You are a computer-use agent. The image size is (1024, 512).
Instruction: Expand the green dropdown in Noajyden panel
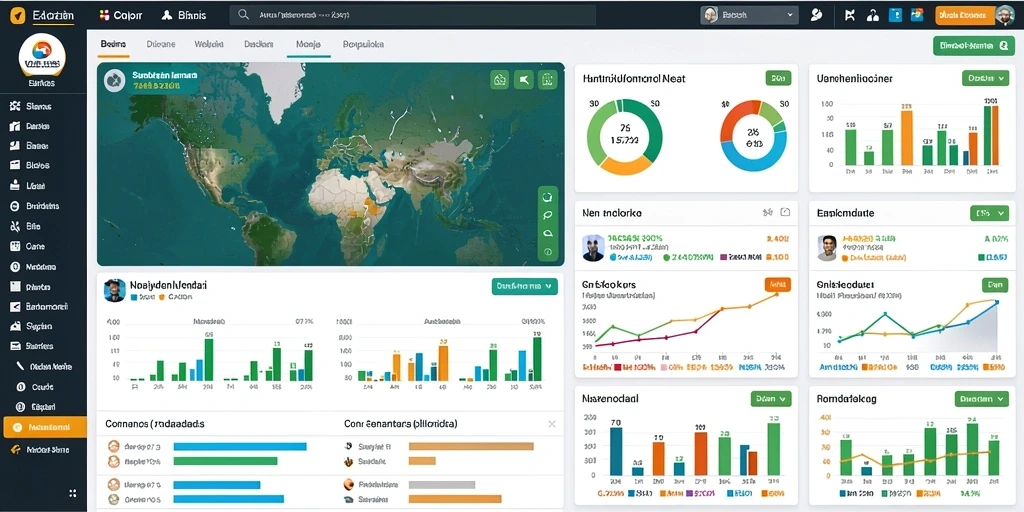pos(524,285)
